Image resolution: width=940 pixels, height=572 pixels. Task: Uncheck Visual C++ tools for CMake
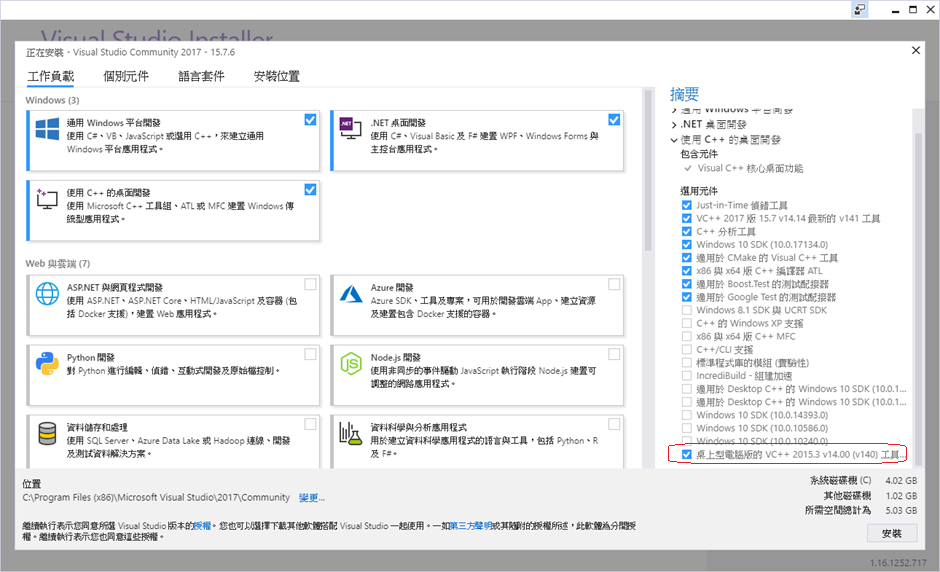click(x=686, y=257)
